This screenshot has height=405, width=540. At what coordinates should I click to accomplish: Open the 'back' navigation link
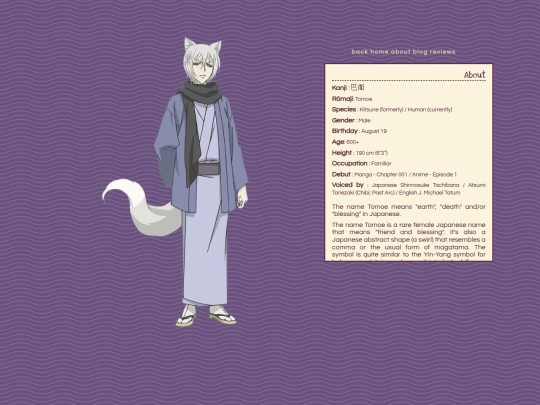pyautogui.click(x=360, y=52)
